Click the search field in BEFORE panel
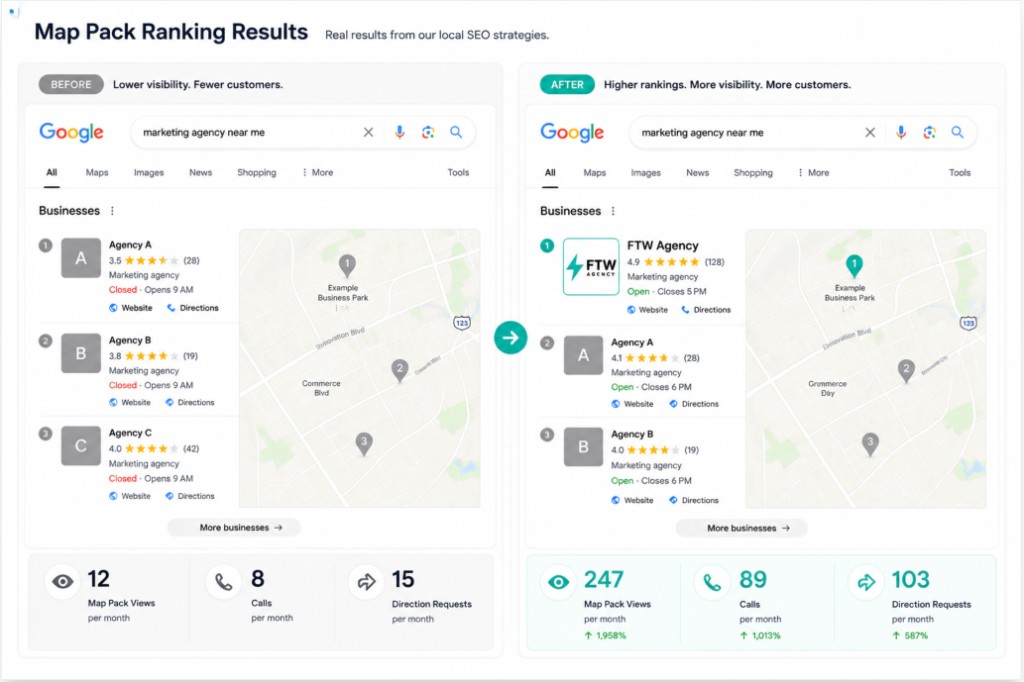The height and width of the screenshot is (682, 1024). coord(303,133)
